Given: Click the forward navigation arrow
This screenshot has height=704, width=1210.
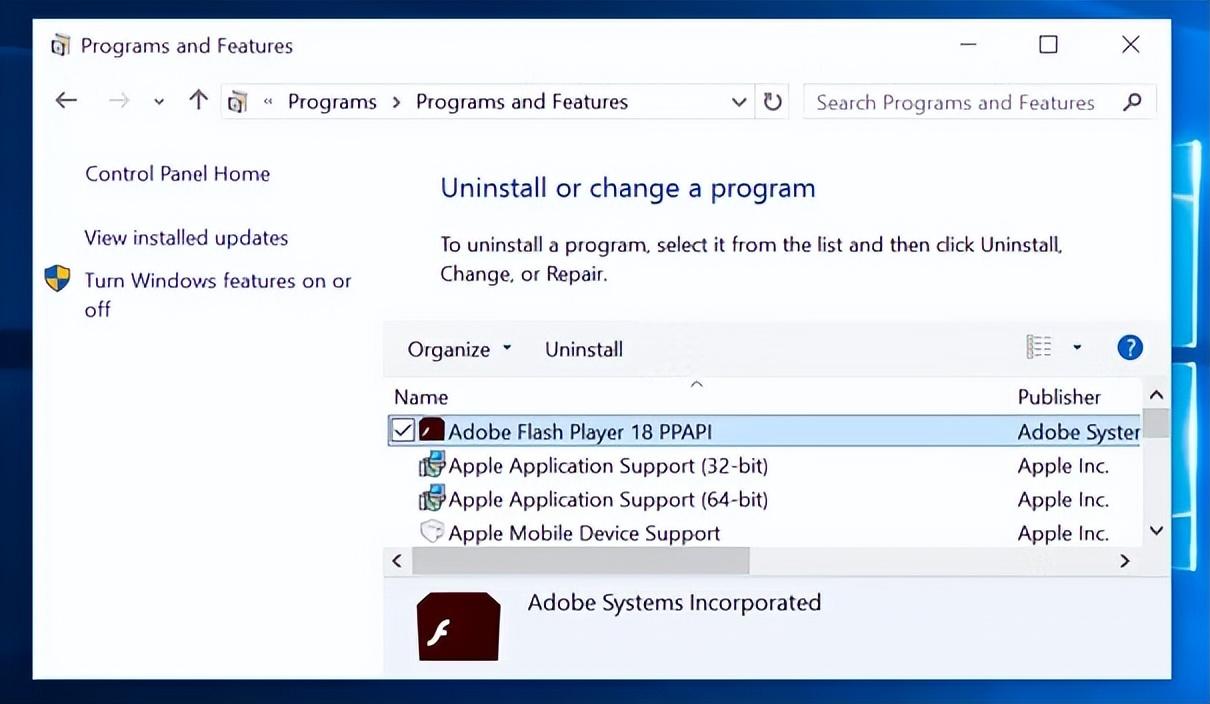Looking at the screenshot, I should tap(119, 101).
